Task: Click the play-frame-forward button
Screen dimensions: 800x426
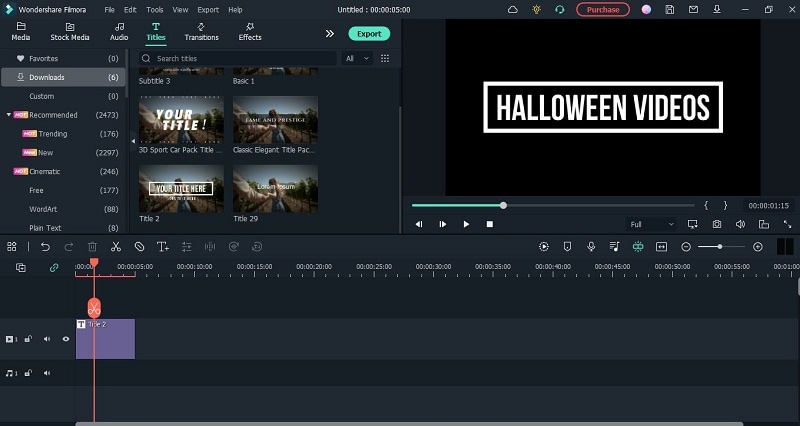Action: 442,224
